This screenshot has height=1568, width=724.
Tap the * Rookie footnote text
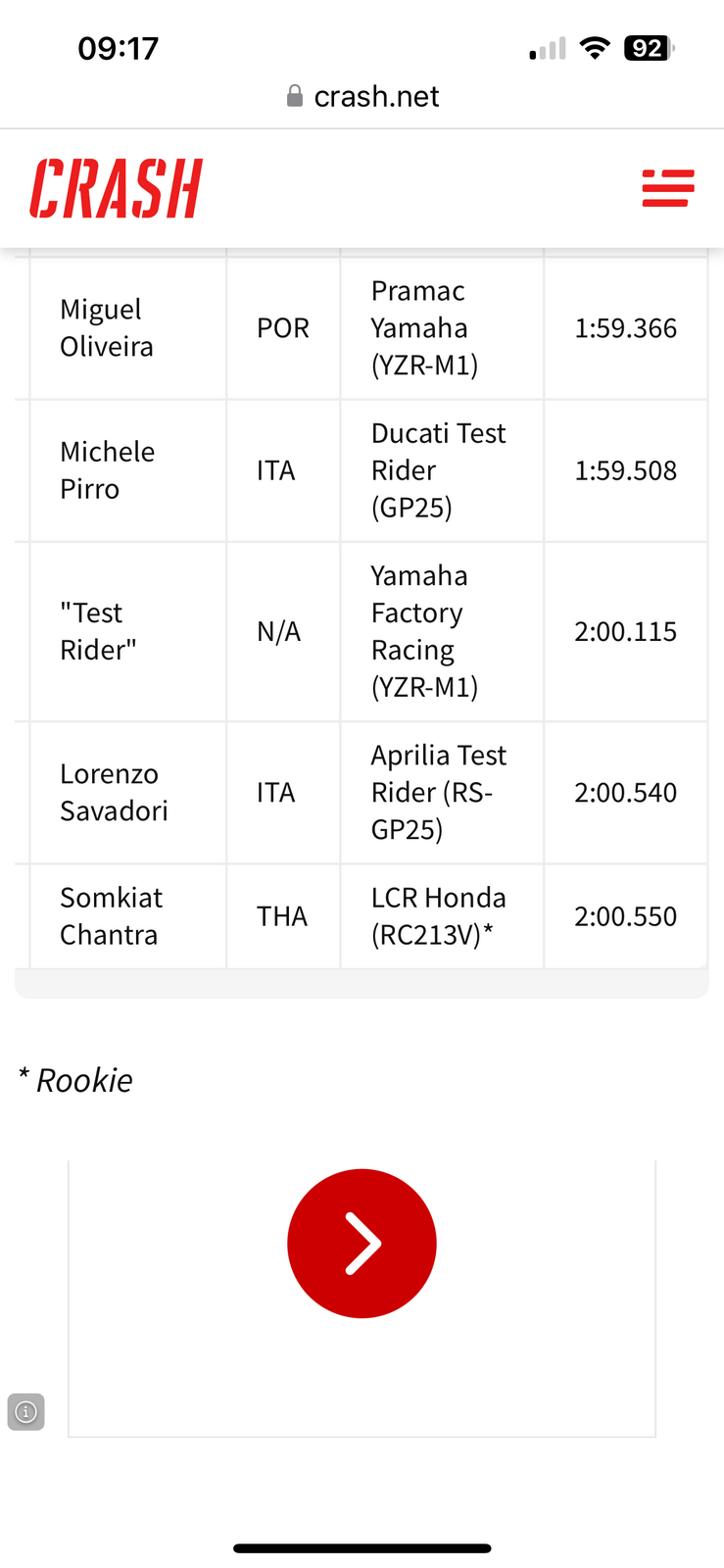(75, 1080)
